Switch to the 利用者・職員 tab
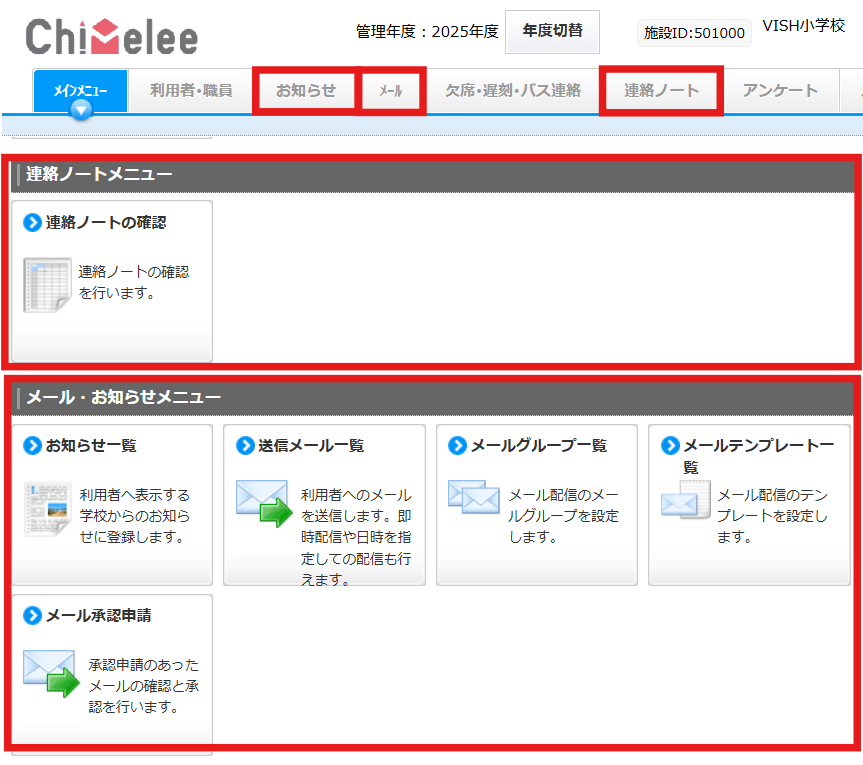 (x=191, y=90)
